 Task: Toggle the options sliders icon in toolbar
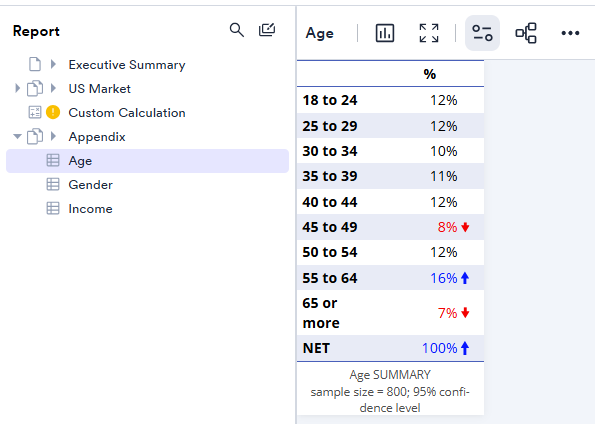pyautogui.click(x=482, y=33)
